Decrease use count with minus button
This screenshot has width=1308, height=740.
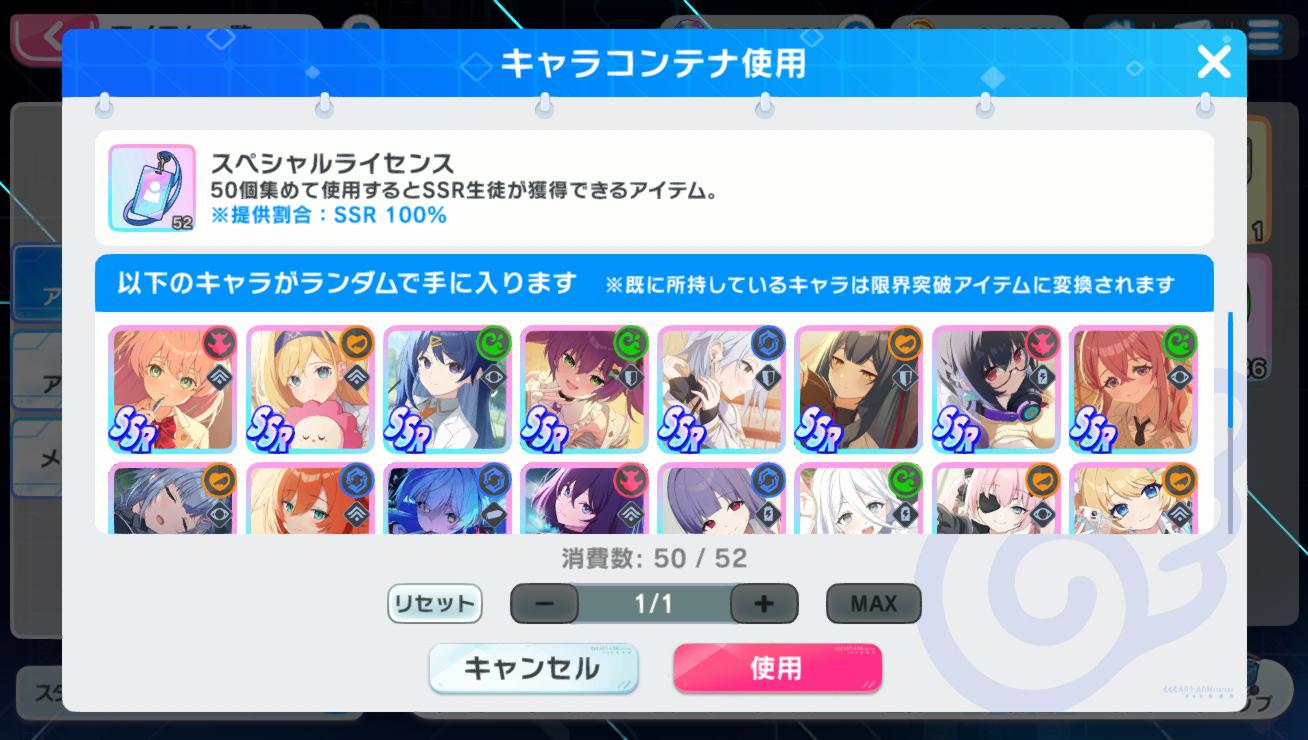[545, 604]
